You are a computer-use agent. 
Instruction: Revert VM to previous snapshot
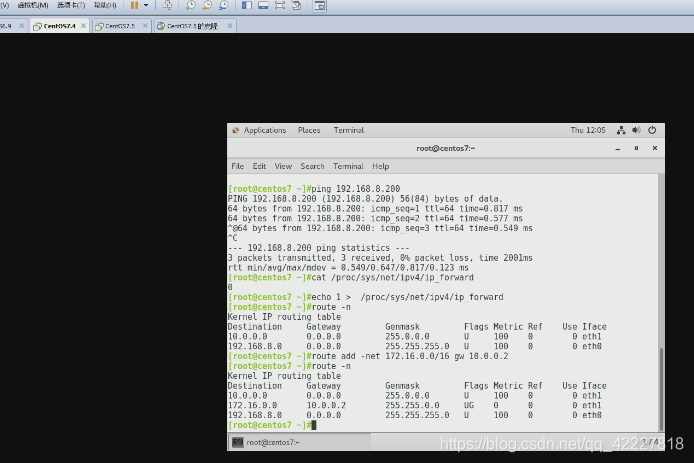pos(207,5)
